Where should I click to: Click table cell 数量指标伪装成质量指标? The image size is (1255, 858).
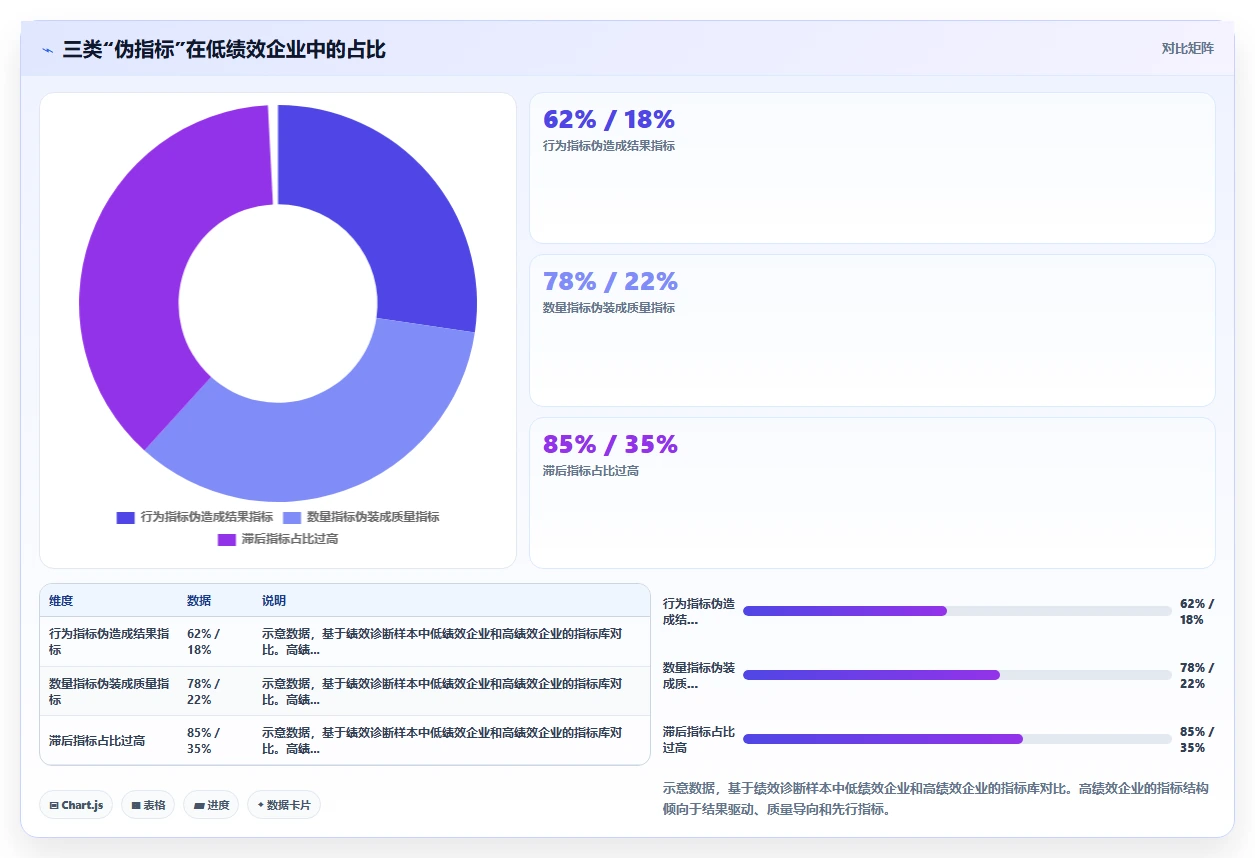(109, 692)
